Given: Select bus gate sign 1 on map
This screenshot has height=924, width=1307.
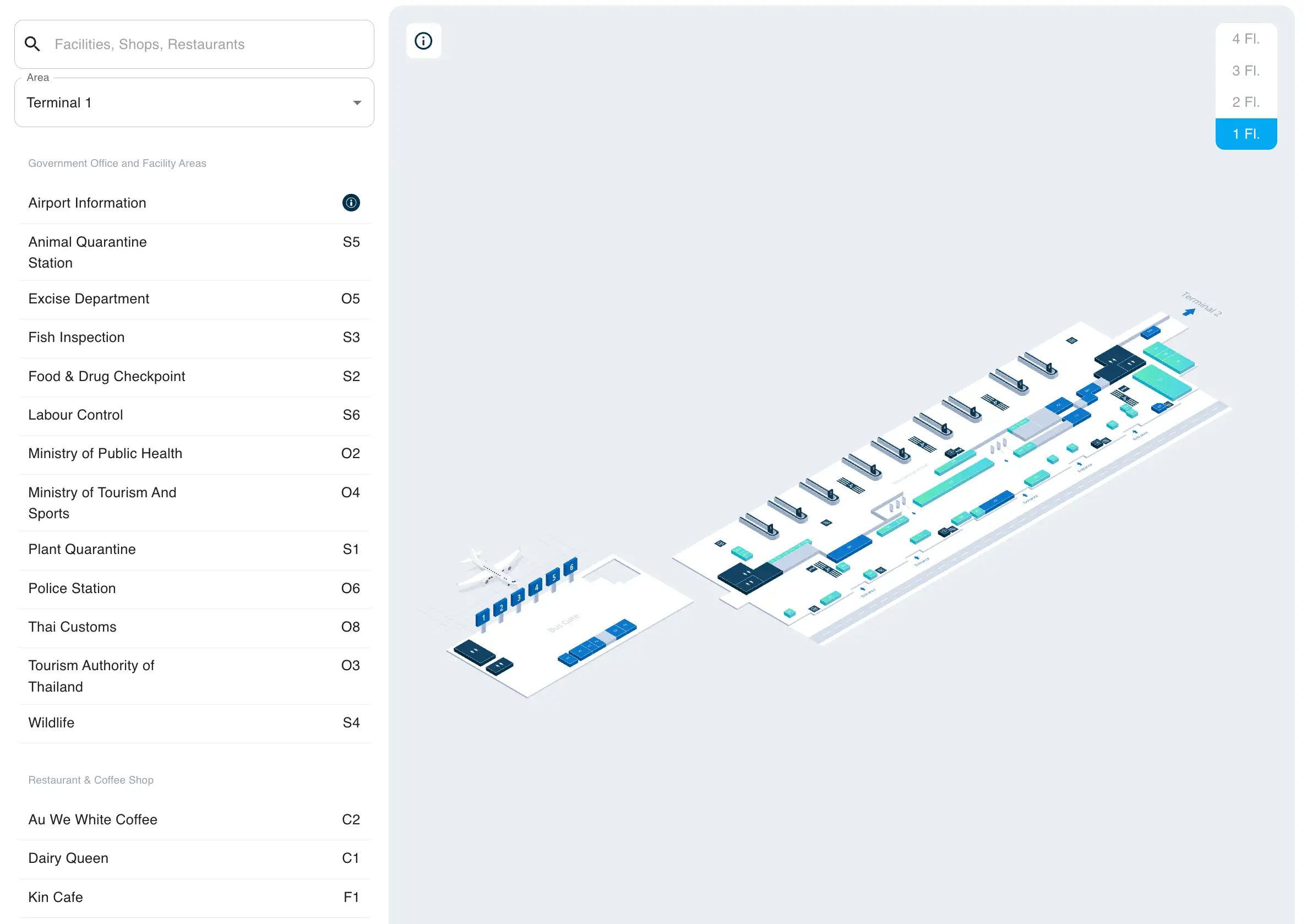Looking at the screenshot, I should (483, 617).
